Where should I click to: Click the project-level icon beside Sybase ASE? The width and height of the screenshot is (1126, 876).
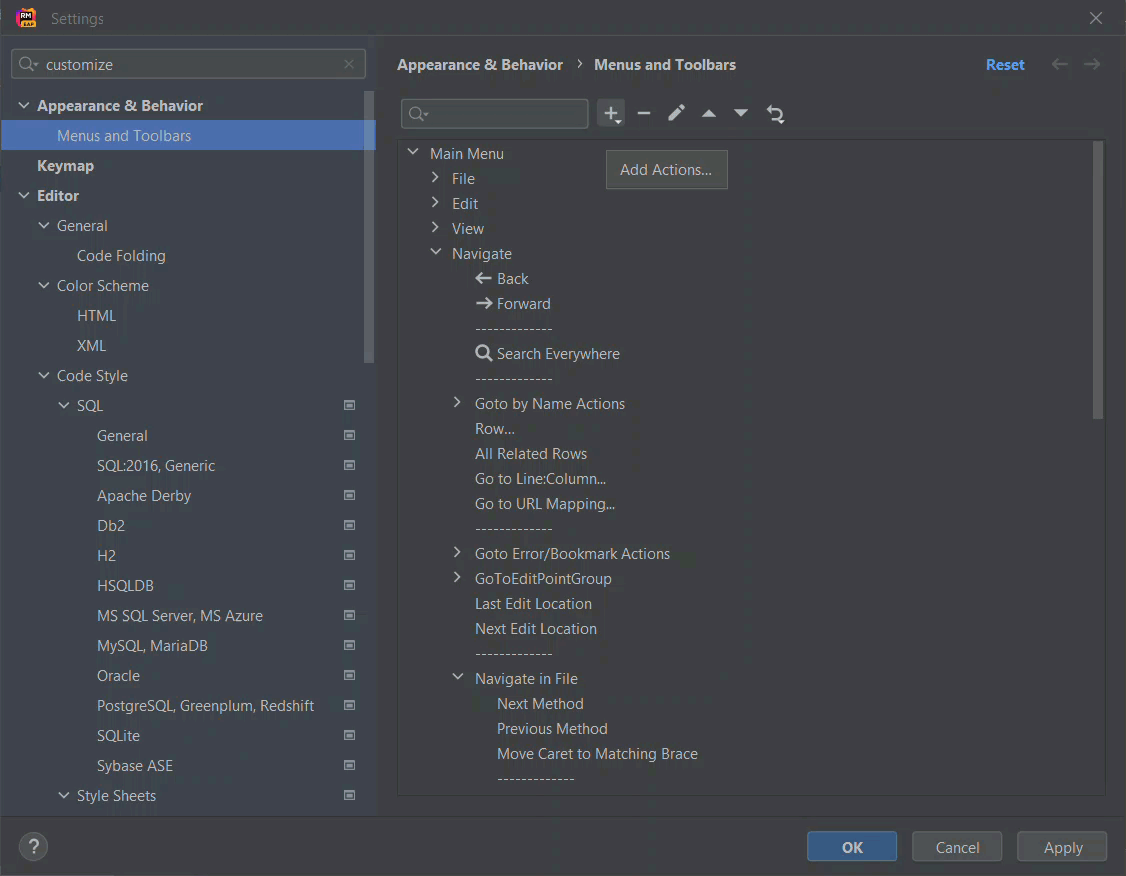(350, 765)
